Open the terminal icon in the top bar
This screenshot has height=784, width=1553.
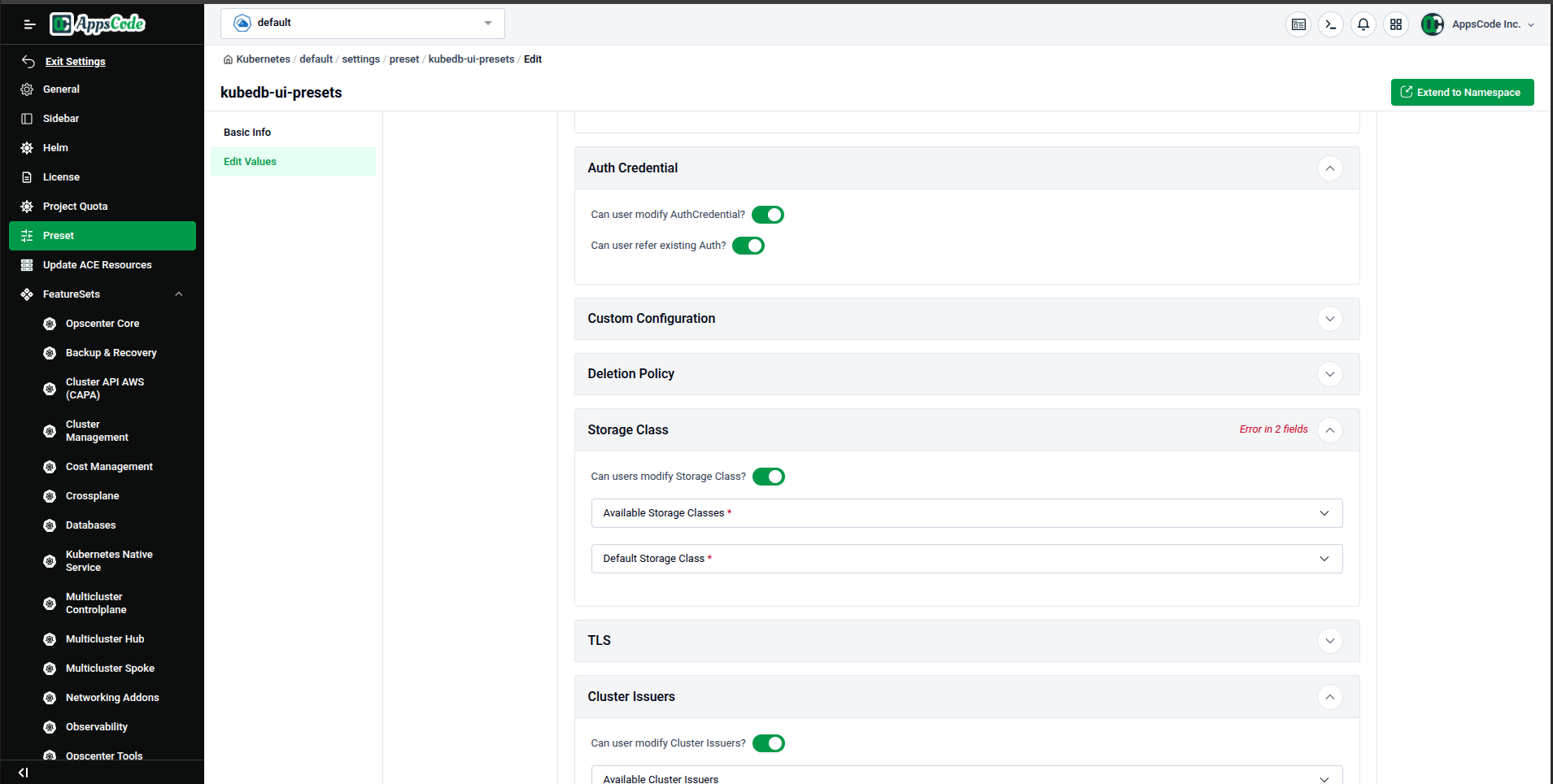(x=1330, y=24)
